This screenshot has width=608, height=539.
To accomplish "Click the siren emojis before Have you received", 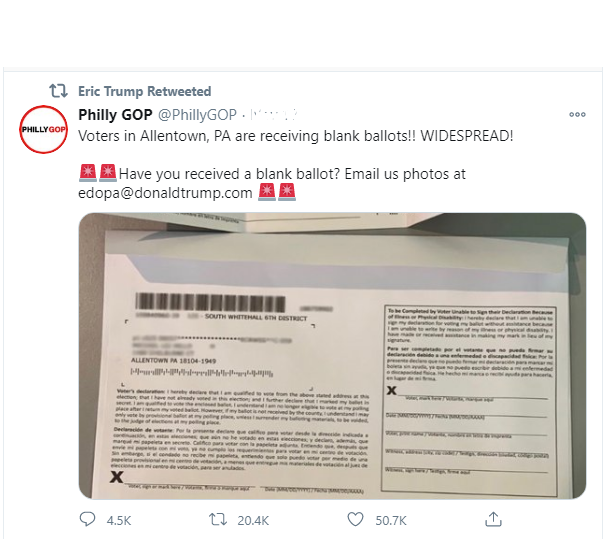I will coord(98,173).
